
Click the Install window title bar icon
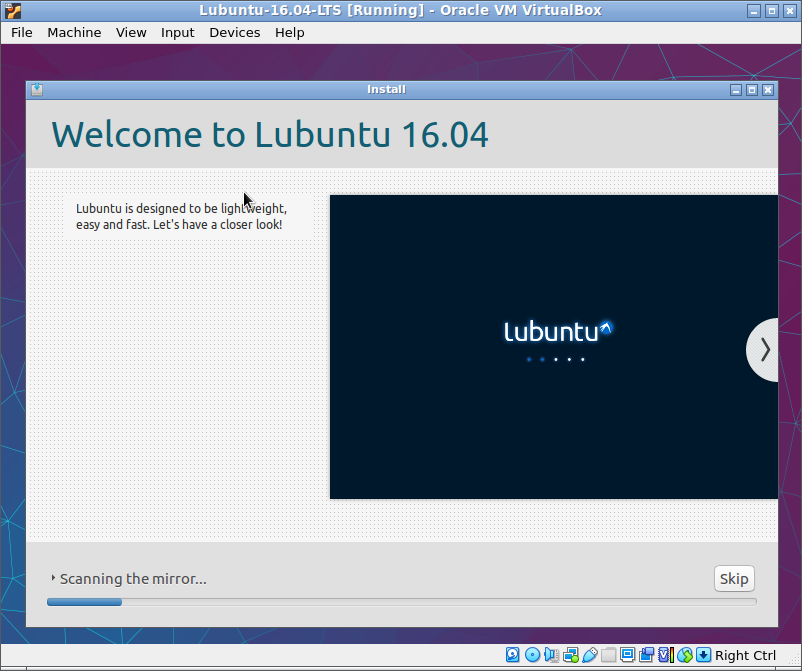pos(37,90)
